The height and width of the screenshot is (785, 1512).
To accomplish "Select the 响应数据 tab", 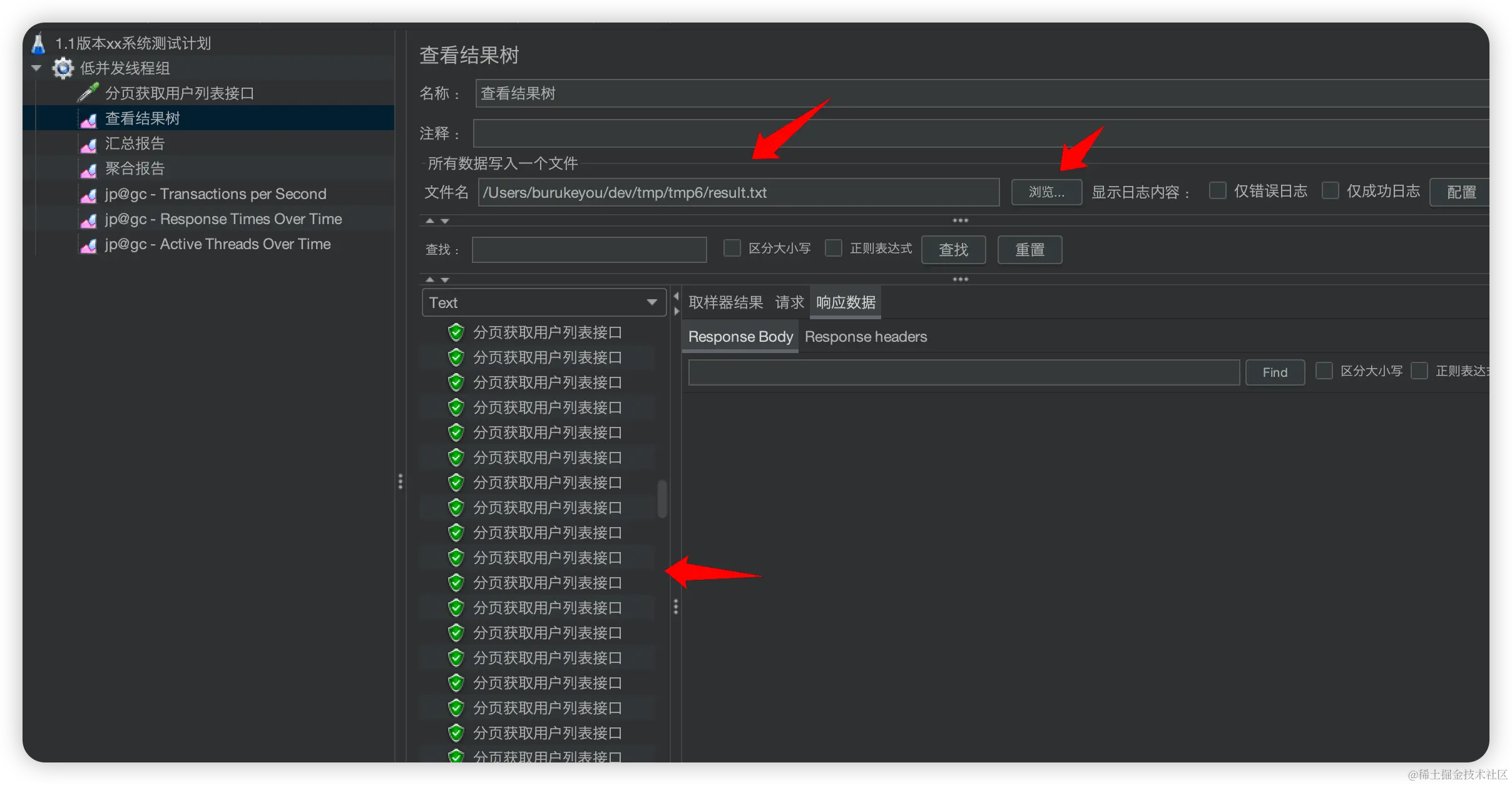I will point(845,302).
